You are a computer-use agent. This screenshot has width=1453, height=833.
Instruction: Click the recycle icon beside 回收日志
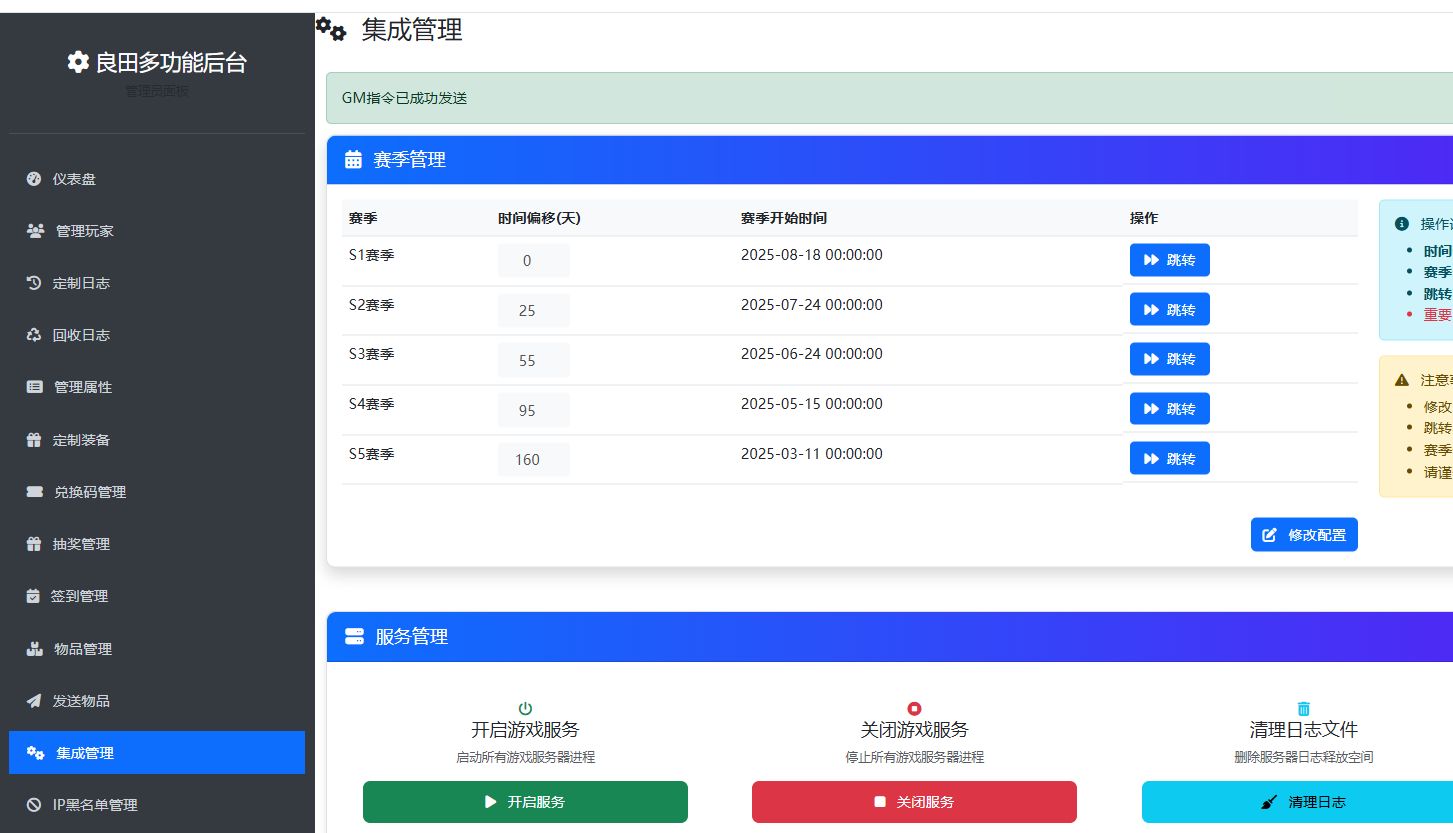click(x=34, y=335)
